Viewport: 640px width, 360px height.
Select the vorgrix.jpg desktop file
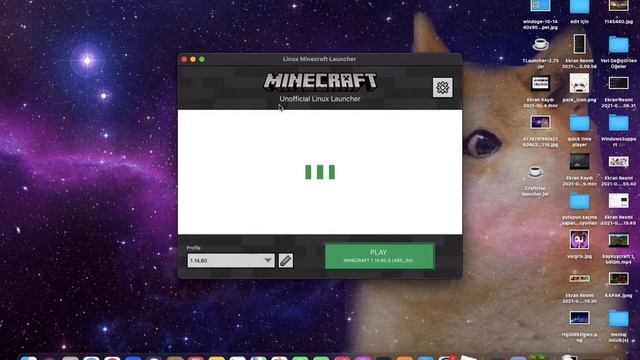click(x=579, y=240)
